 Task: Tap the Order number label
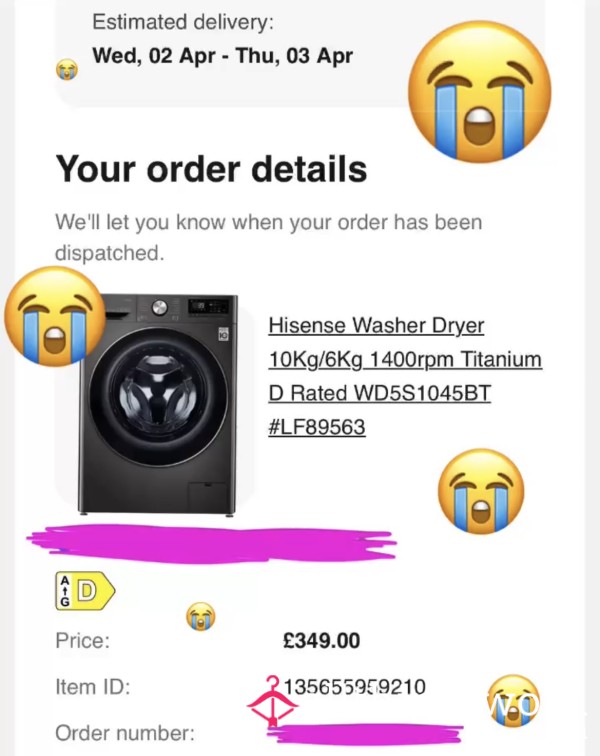coord(125,733)
